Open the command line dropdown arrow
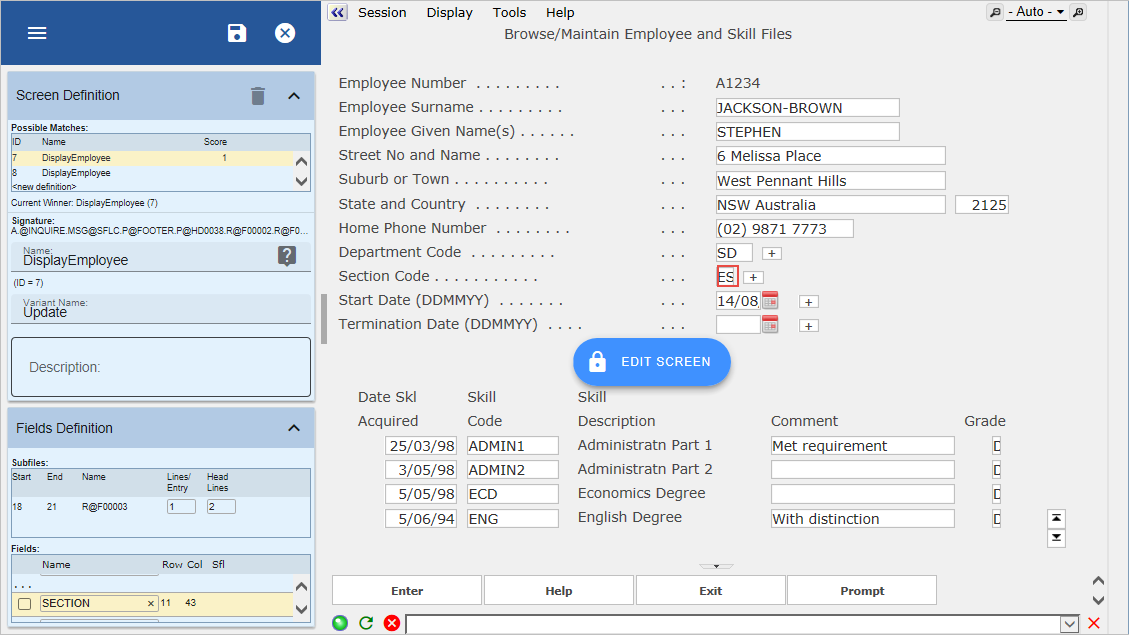Image resolution: width=1129 pixels, height=635 pixels. pyautogui.click(x=1069, y=624)
